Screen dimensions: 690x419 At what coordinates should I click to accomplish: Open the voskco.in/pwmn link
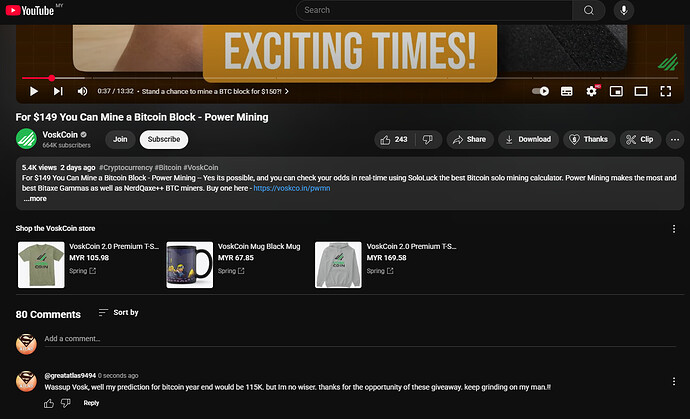(292, 188)
